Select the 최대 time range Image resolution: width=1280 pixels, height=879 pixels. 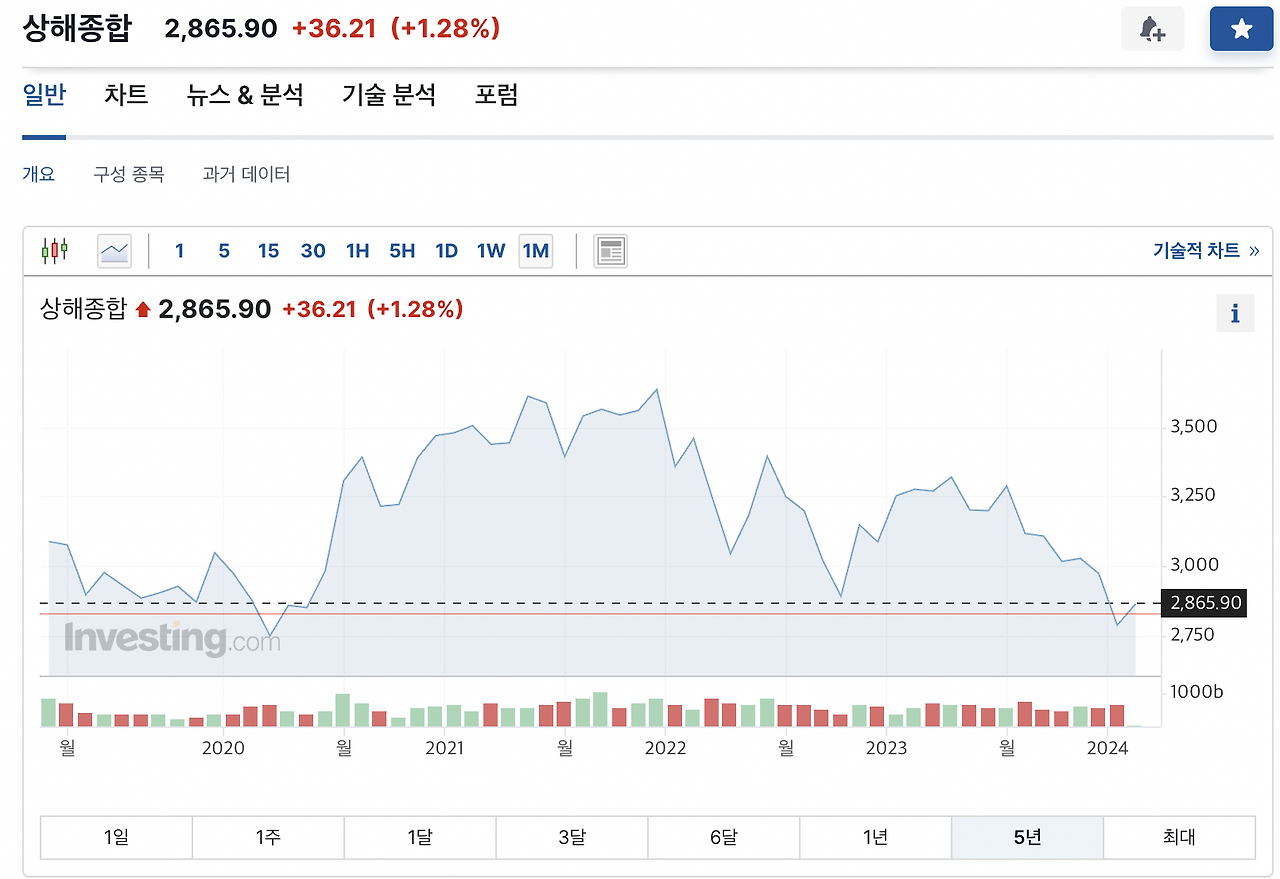(1179, 837)
